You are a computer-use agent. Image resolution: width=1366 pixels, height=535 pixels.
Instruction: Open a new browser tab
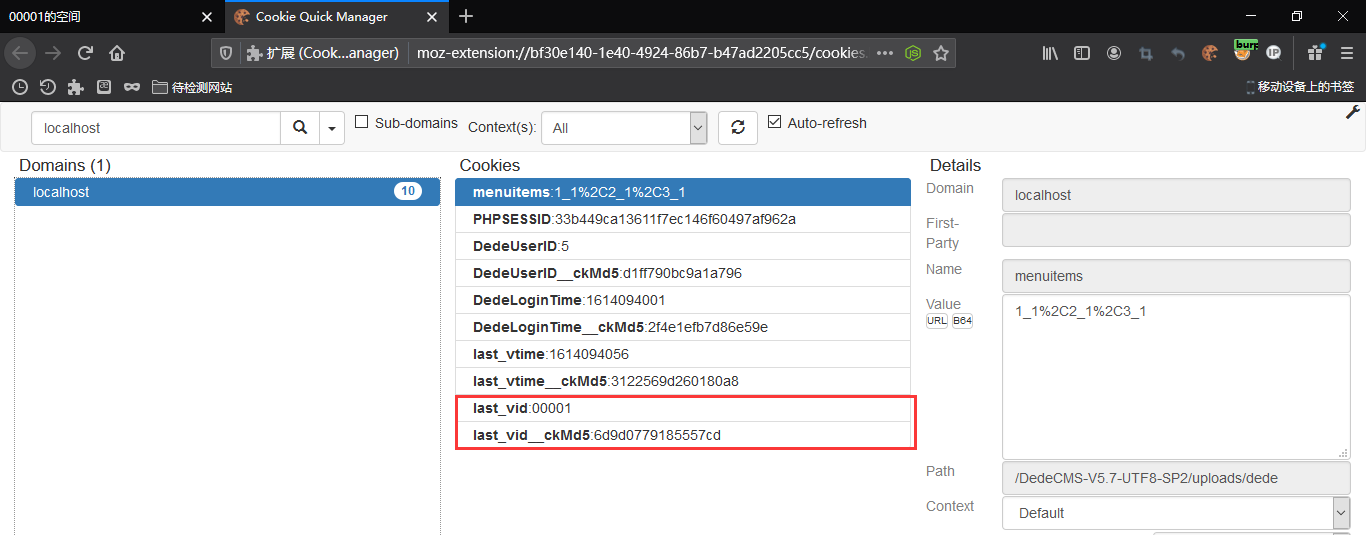(x=466, y=16)
